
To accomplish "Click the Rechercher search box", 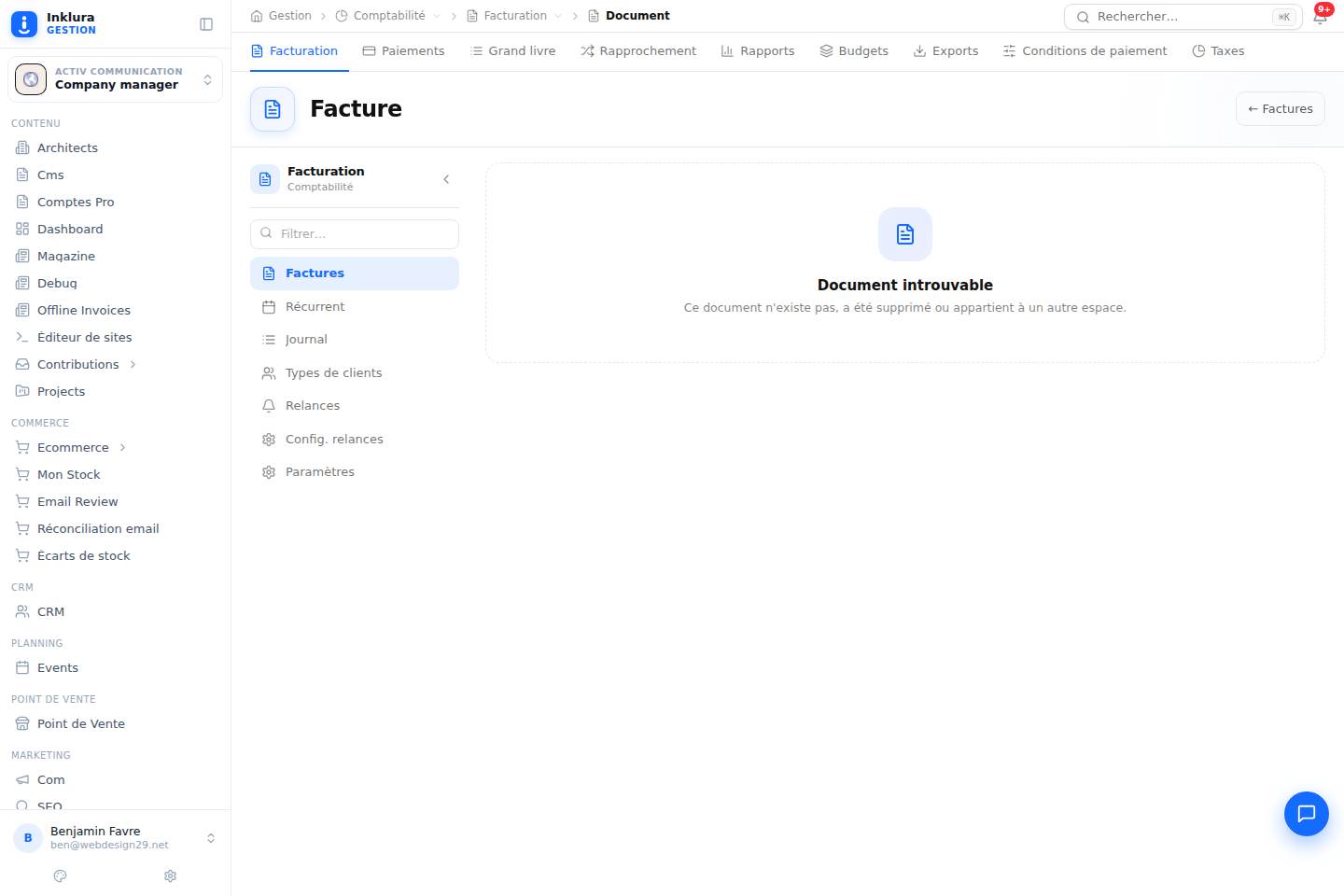I will point(1183,17).
